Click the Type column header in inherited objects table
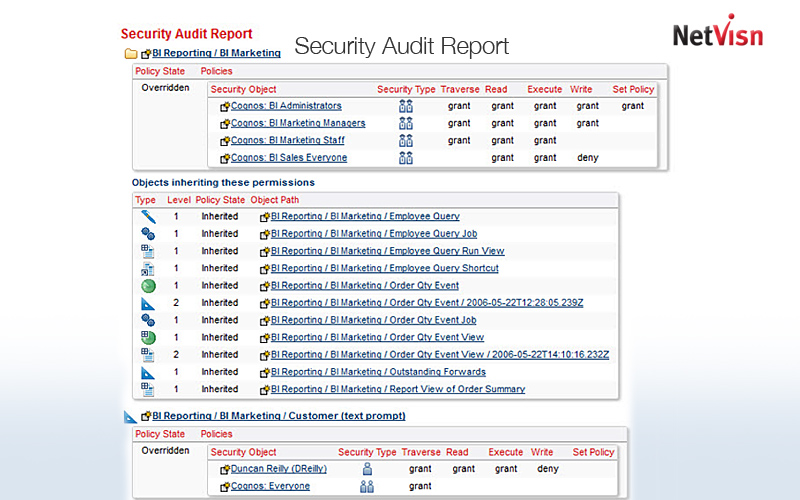 pyautogui.click(x=145, y=200)
